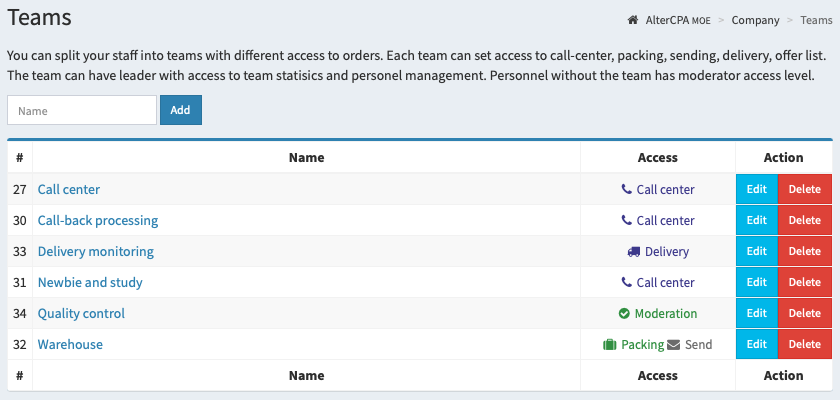Edit the Quality control team
This screenshot has width=840, height=400.
756,313
